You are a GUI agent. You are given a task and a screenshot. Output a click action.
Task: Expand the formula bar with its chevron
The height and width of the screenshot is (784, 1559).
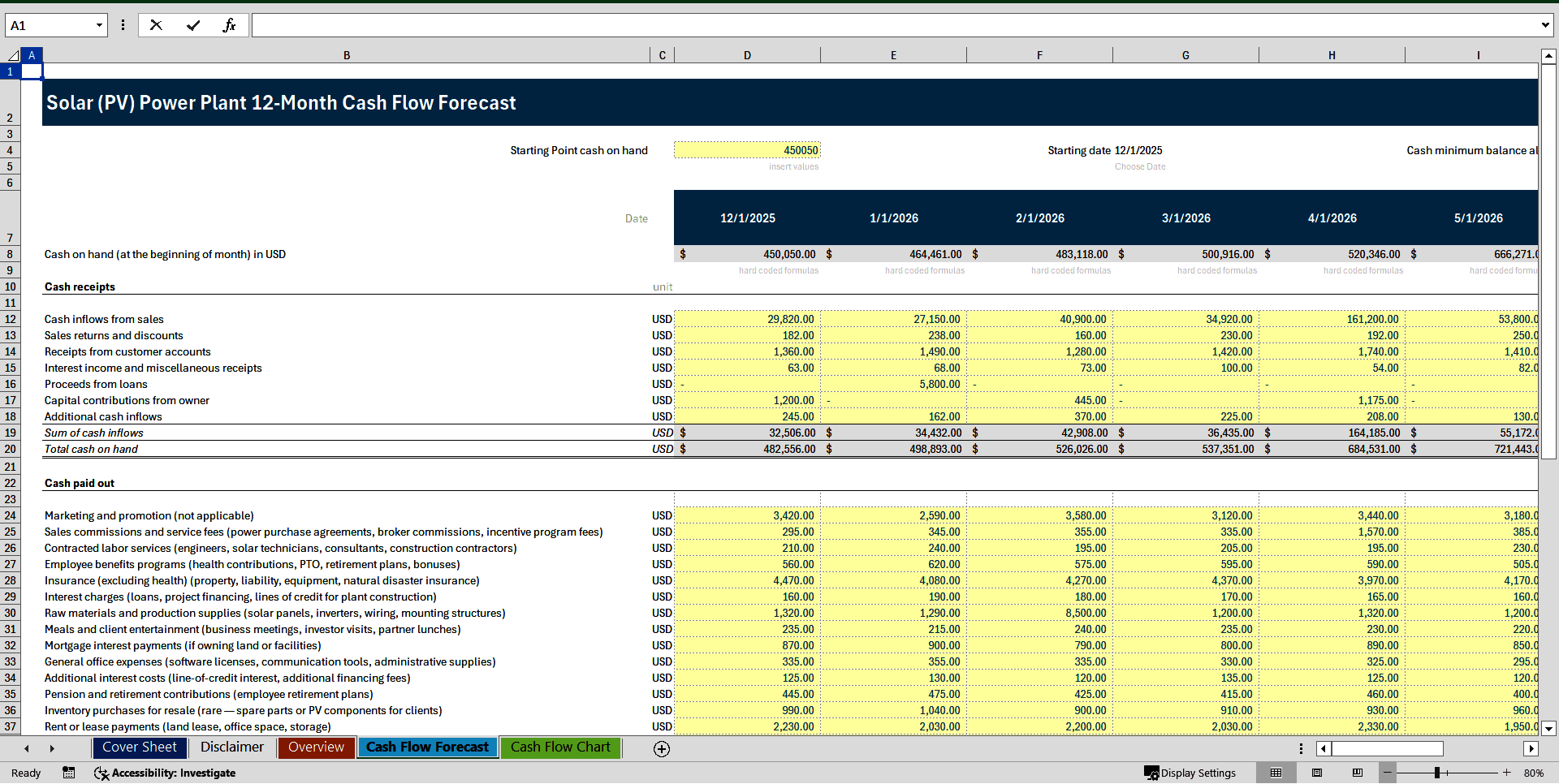[1546, 24]
